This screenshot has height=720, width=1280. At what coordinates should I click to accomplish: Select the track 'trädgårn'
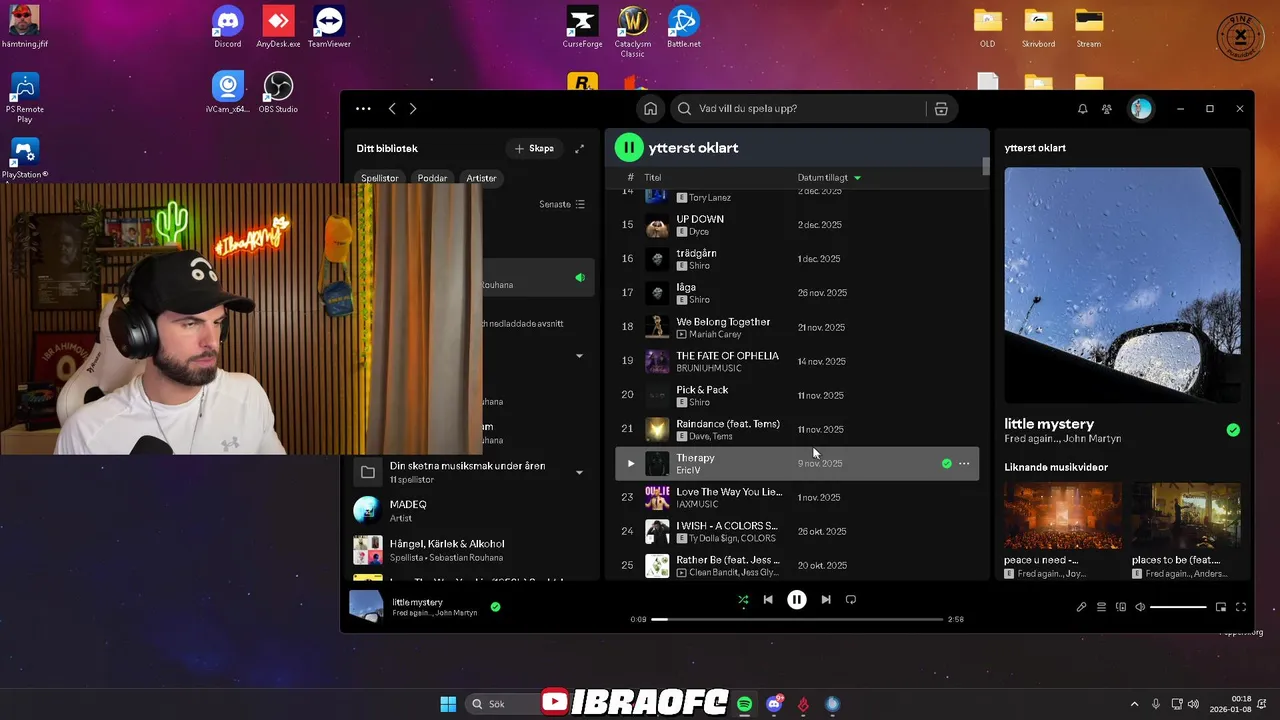point(797,259)
